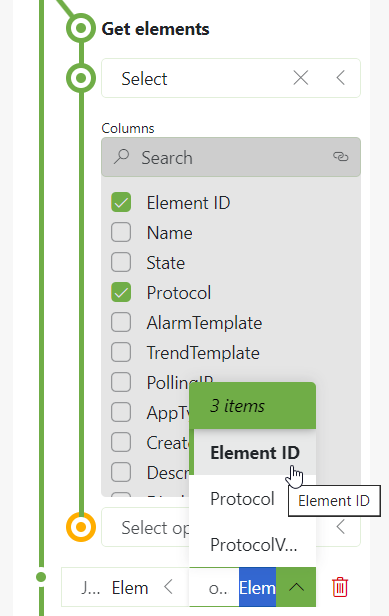Delete the join row with trash icon

[x=340, y=587]
